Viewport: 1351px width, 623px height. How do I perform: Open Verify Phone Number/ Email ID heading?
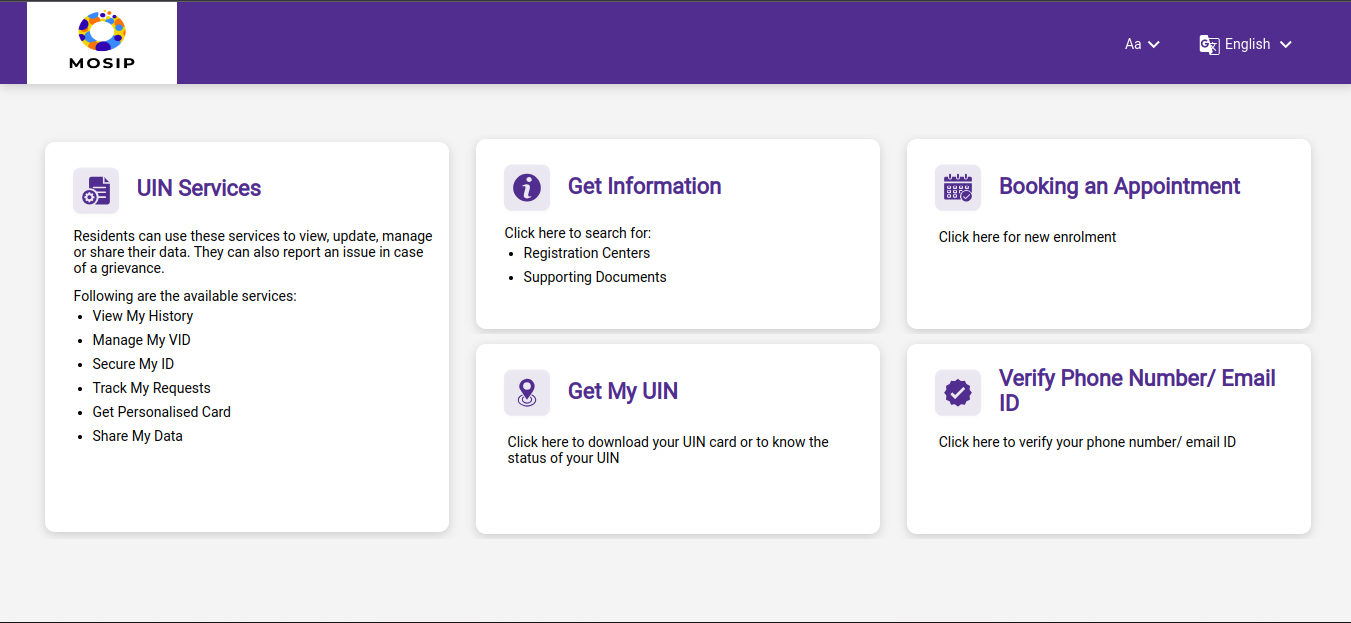coord(1137,390)
